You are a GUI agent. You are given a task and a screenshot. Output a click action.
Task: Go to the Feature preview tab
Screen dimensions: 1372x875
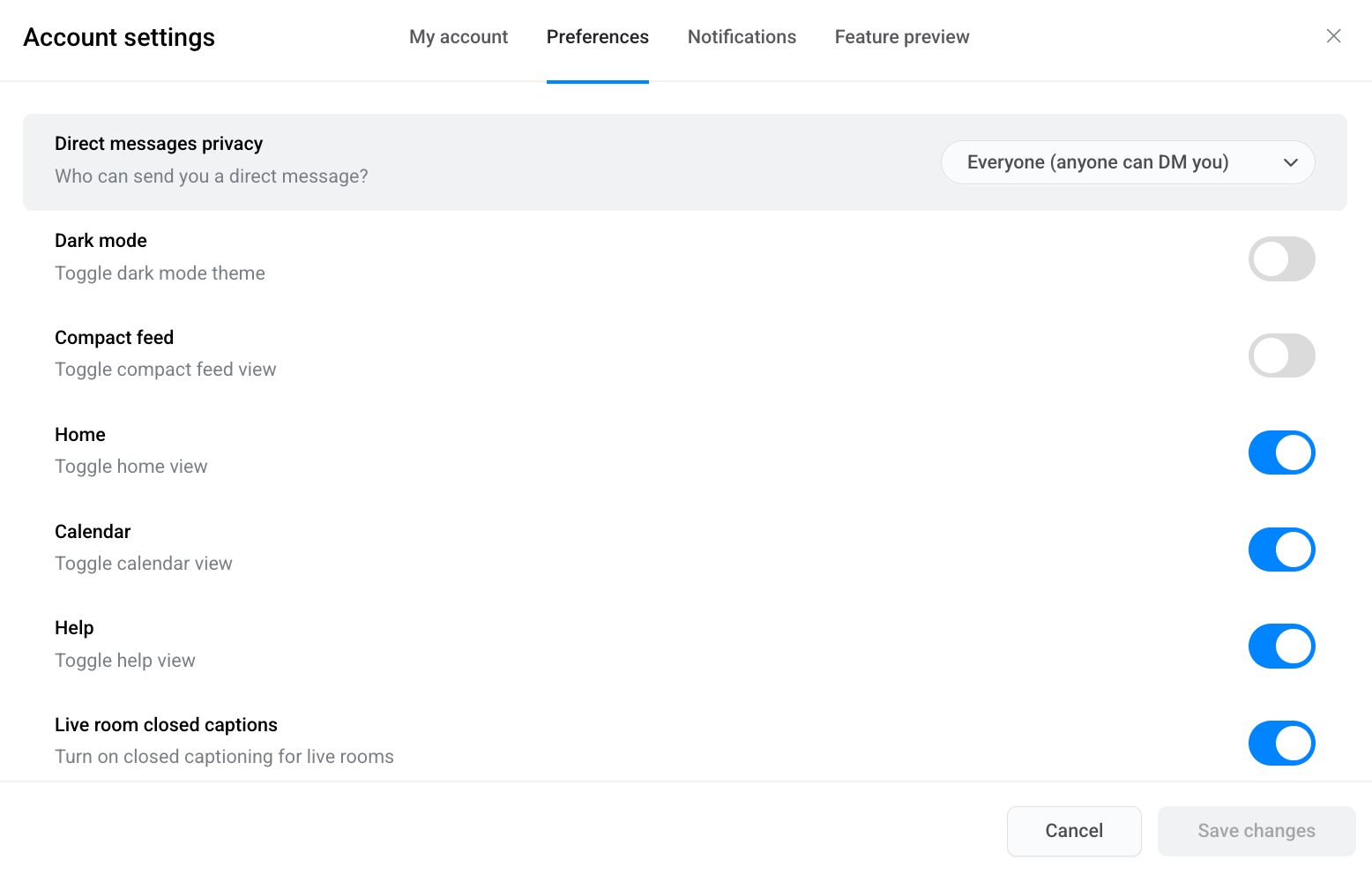coord(901,37)
